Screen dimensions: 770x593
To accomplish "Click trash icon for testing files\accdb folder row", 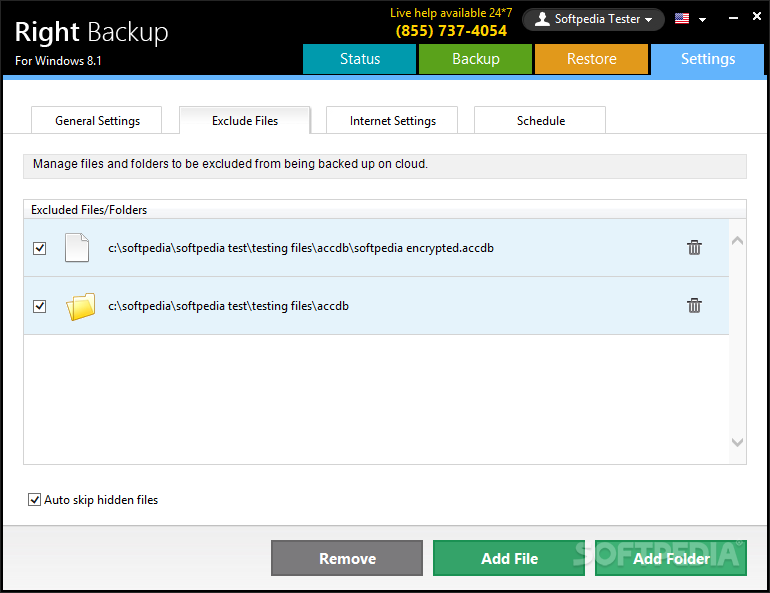I will point(694,305).
